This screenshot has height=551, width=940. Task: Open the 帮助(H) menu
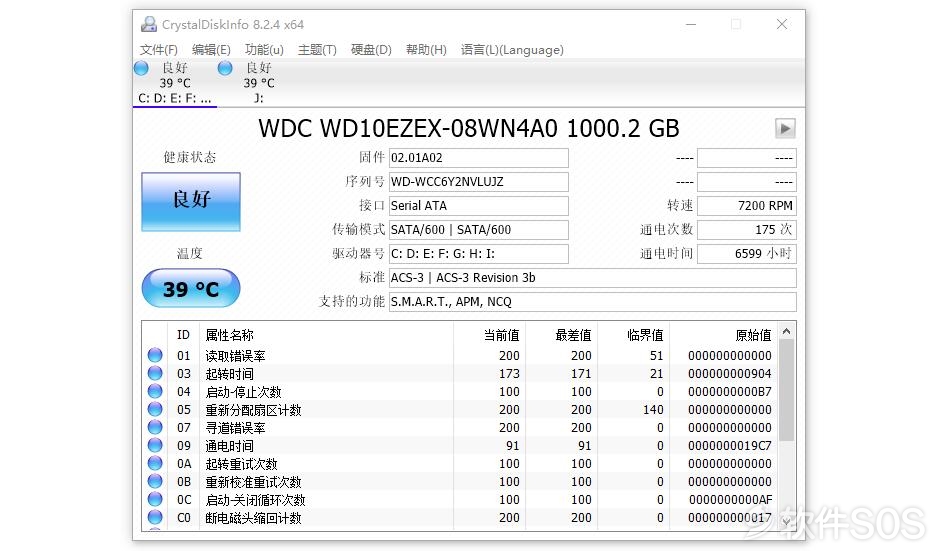426,50
